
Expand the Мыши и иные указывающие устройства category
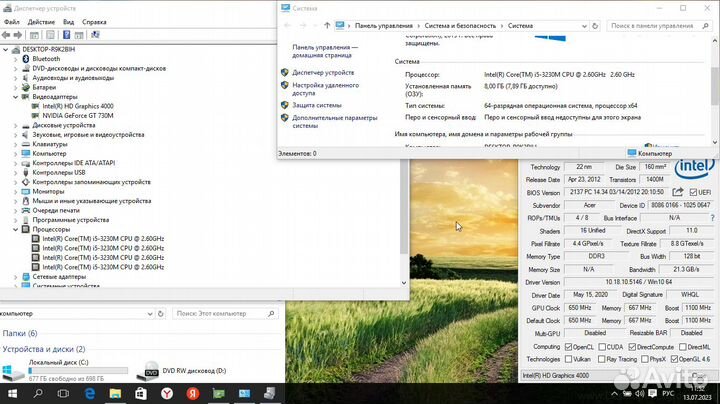pyautogui.click(x=16, y=201)
